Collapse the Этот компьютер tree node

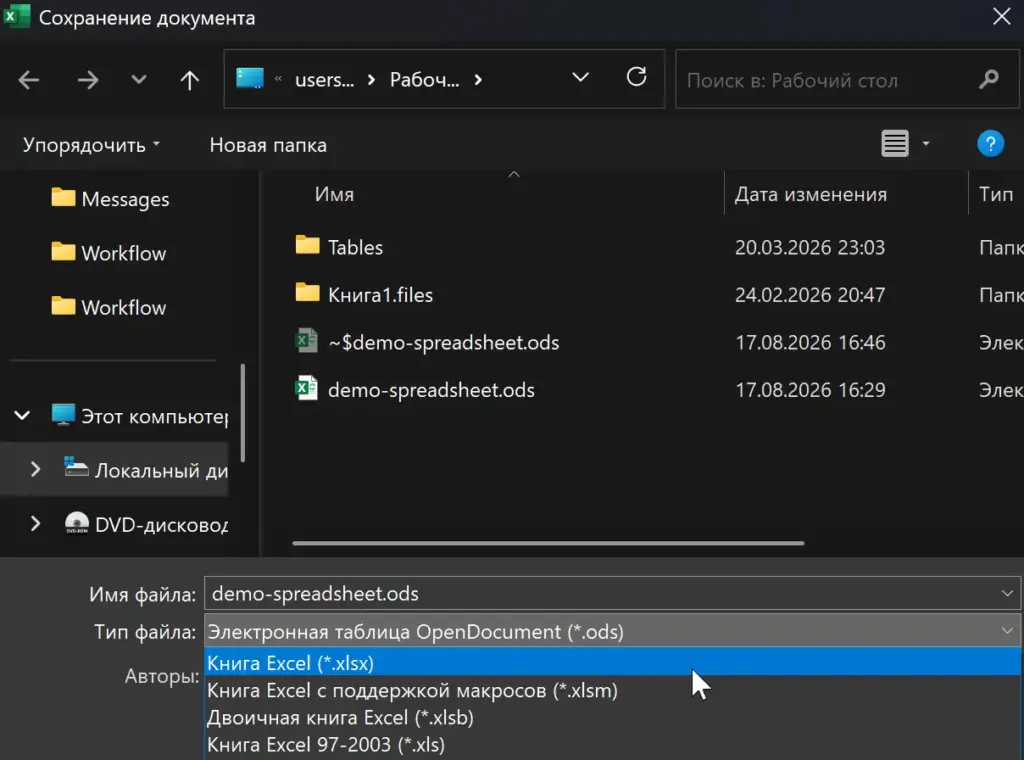pyautogui.click(x=22, y=415)
